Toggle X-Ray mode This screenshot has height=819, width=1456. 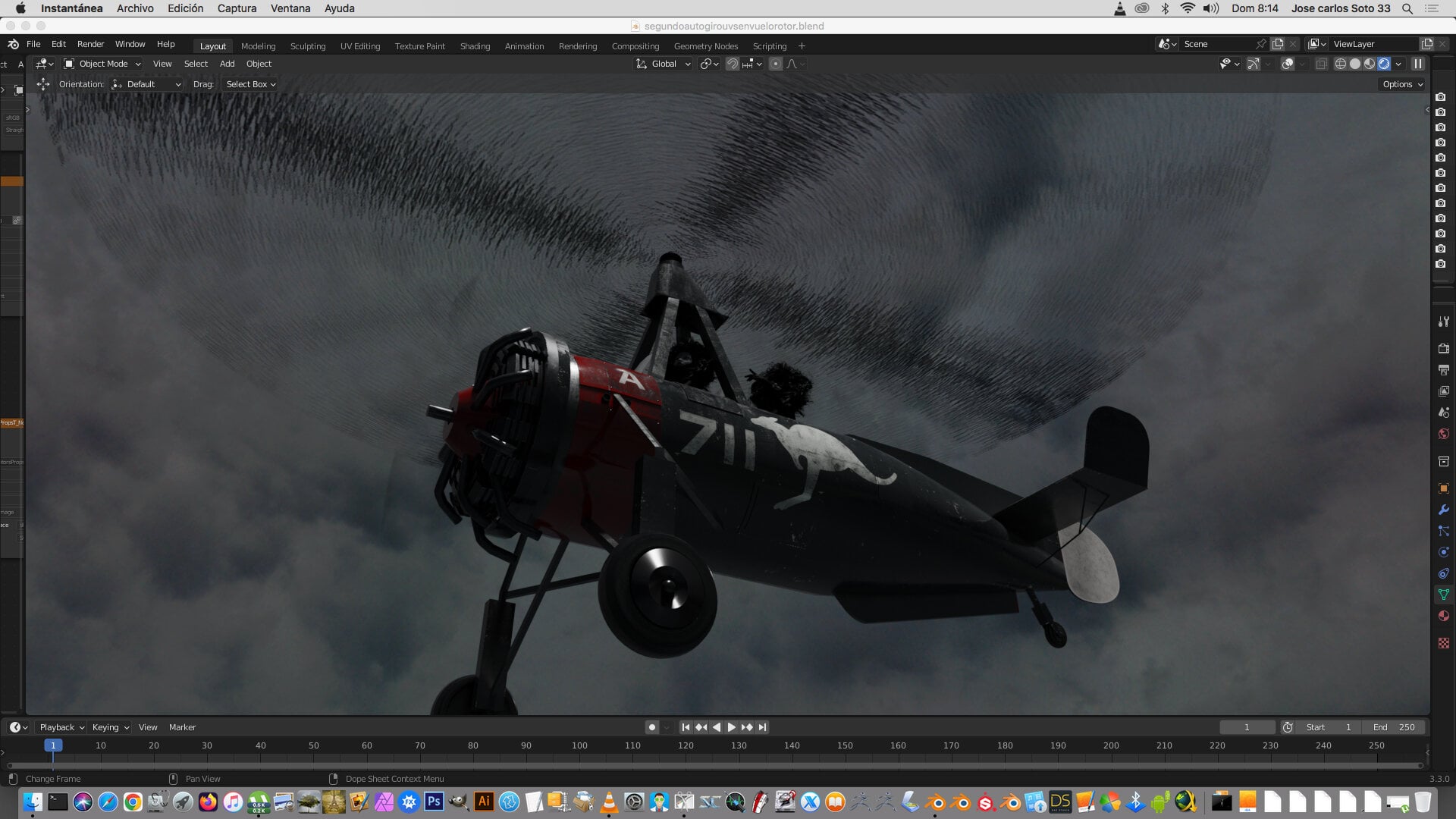1321,64
